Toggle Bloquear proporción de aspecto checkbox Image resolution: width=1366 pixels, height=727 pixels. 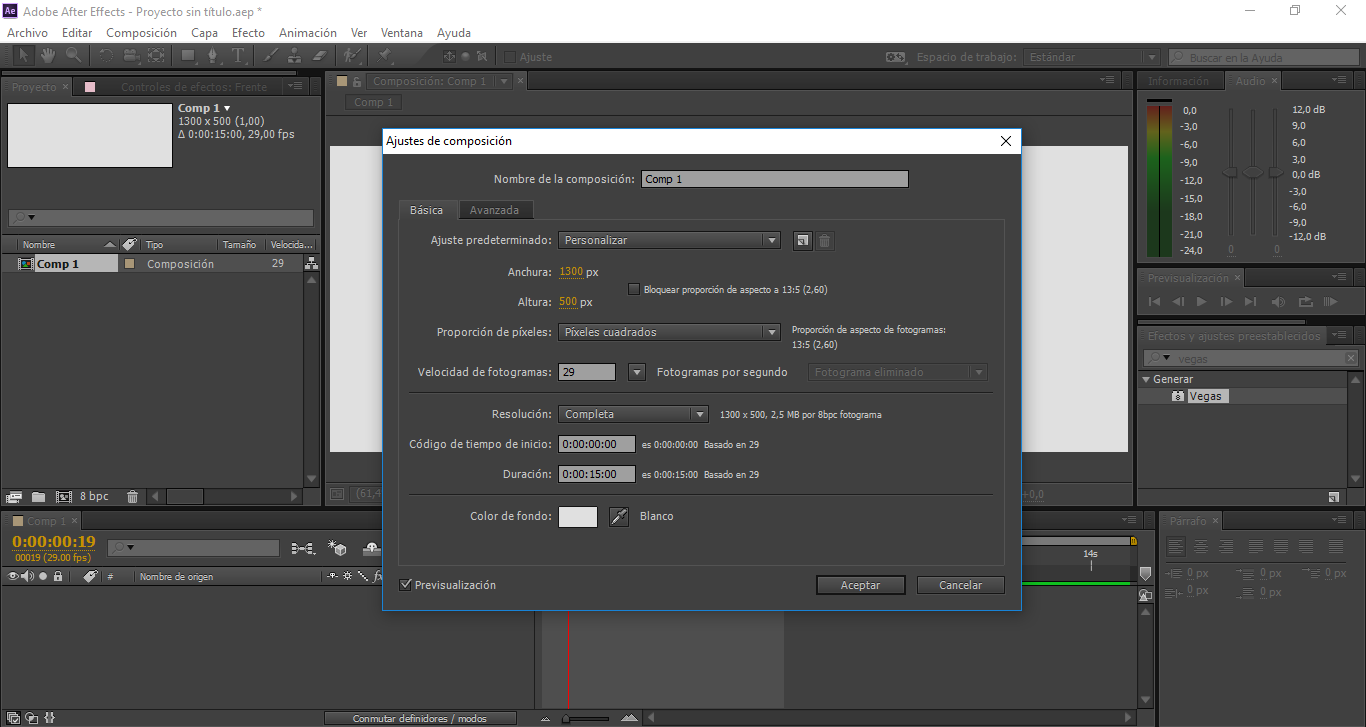[x=634, y=289]
